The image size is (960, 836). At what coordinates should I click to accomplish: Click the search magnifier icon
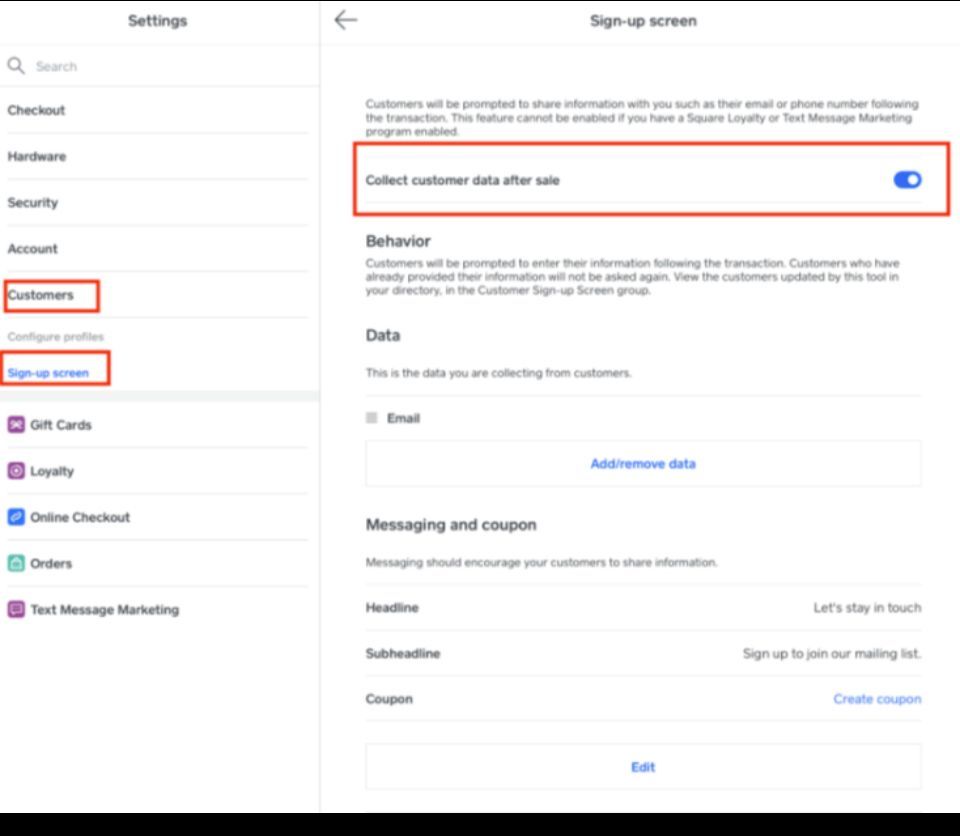pyautogui.click(x=15, y=66)
